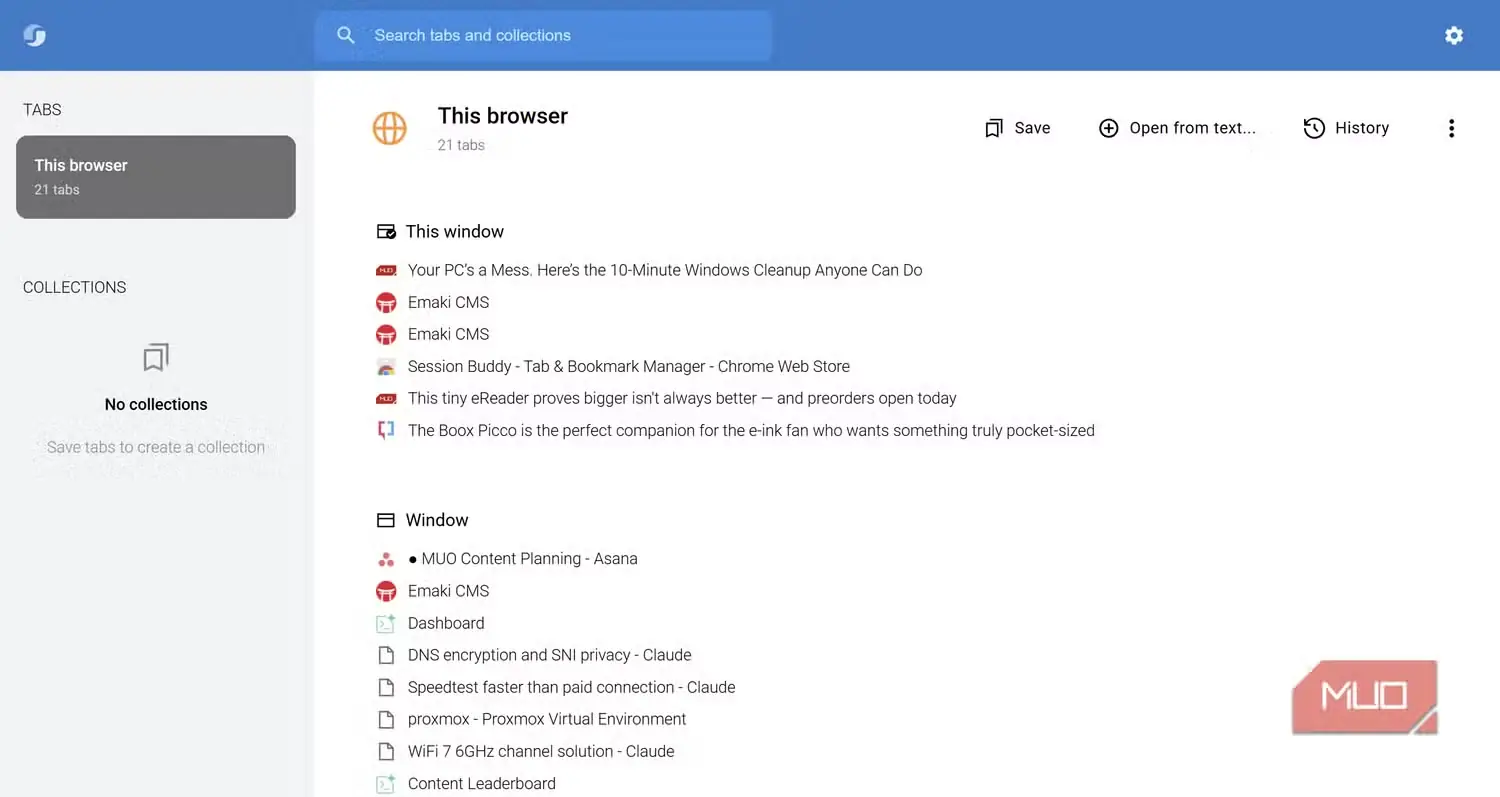Open WiFi 7 6GHz channel solution - Claude
Image resolution: width=1500 pixels, height=797 pixels.
tap(541, 750)
